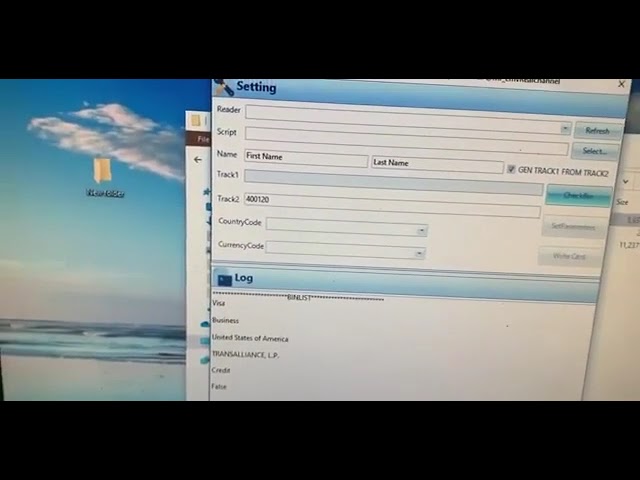Toggle GEN TRACK1 FROM TRACK2 checkbox

point(511,169)
